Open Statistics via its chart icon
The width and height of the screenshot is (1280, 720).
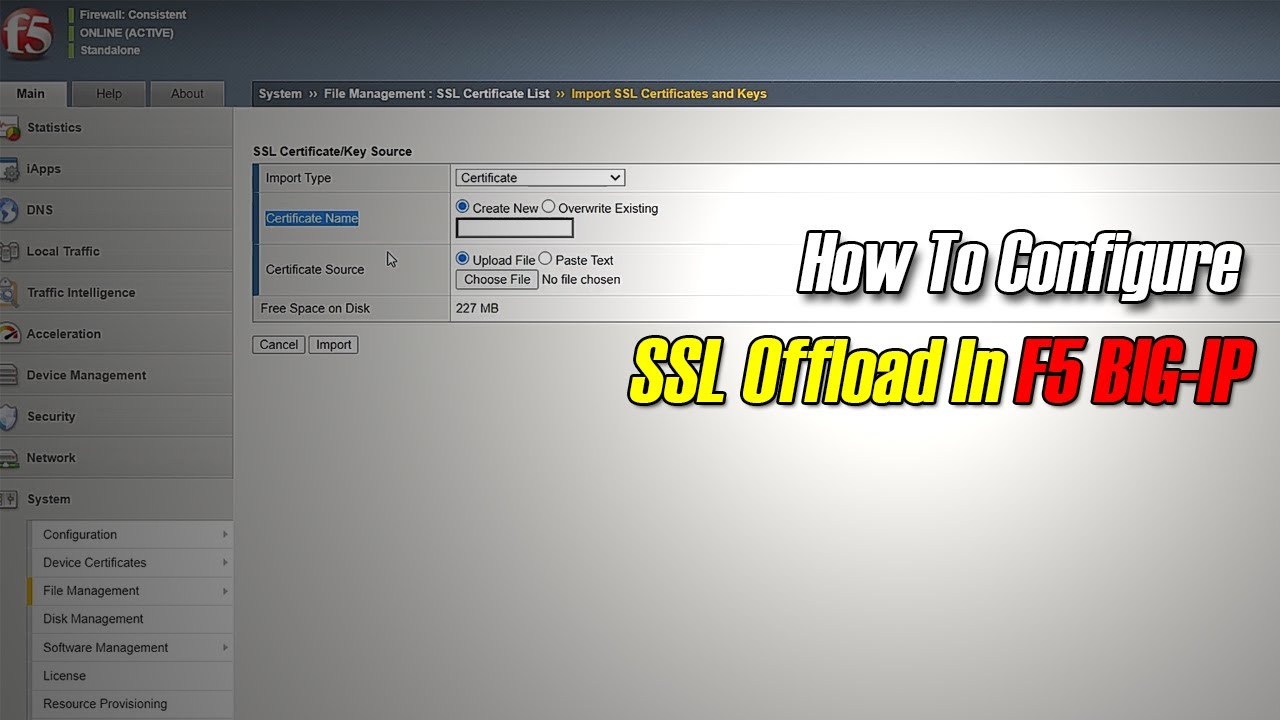pos(10,128)
